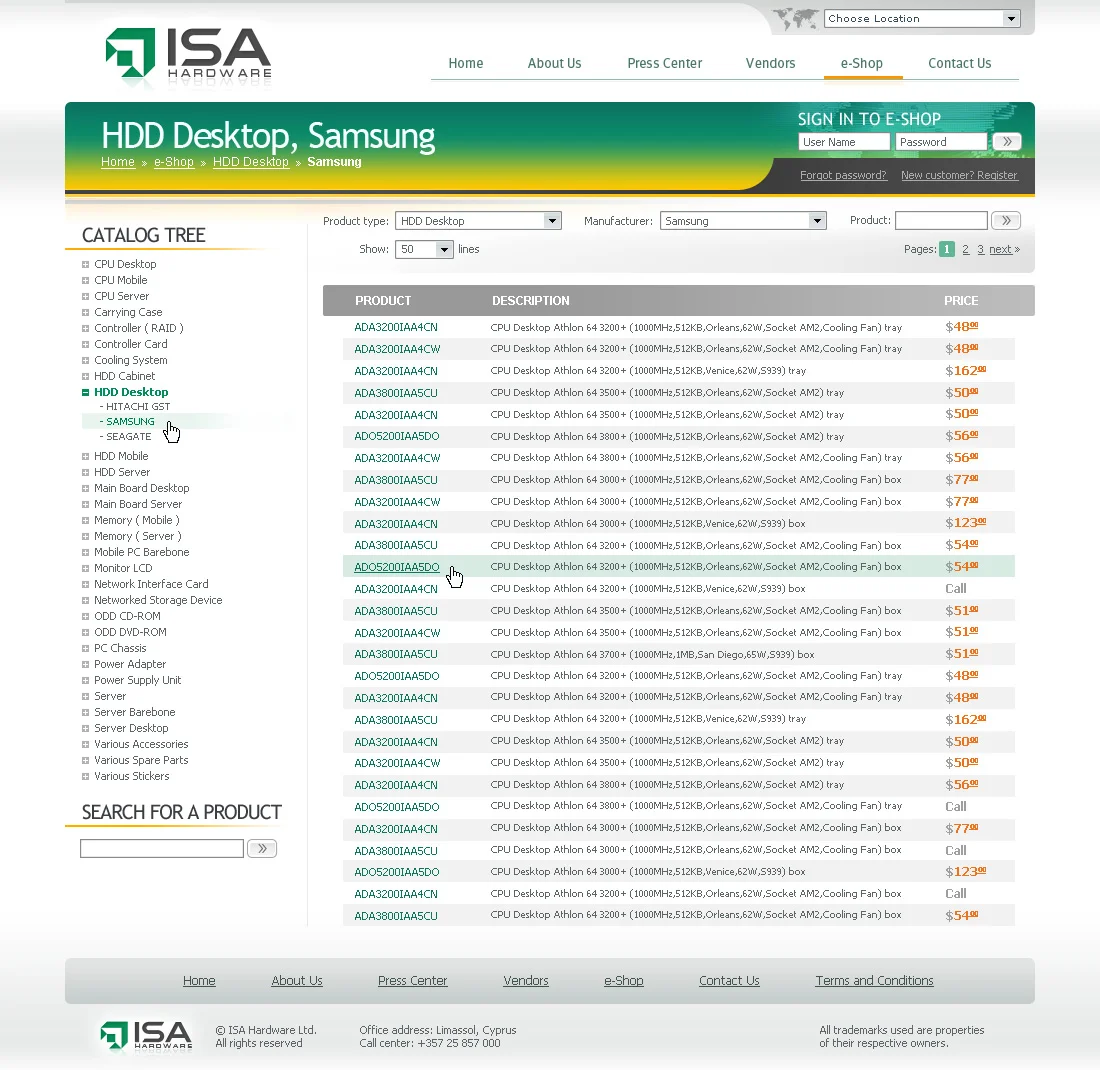This screenshot has width=1100, height=1070.
Task: Open the Vendors menu item
Action: (x=770, y=63)
